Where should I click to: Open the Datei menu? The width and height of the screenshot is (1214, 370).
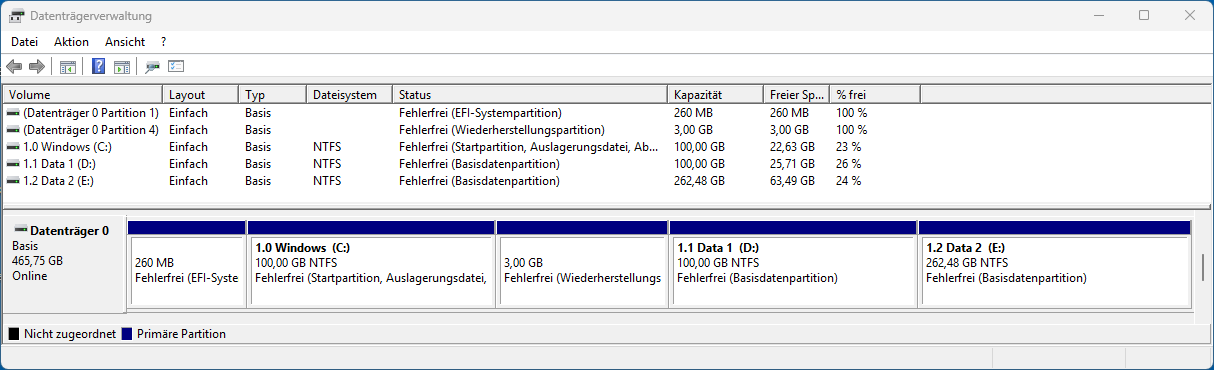pyautogui.click(x=24, y=42)
